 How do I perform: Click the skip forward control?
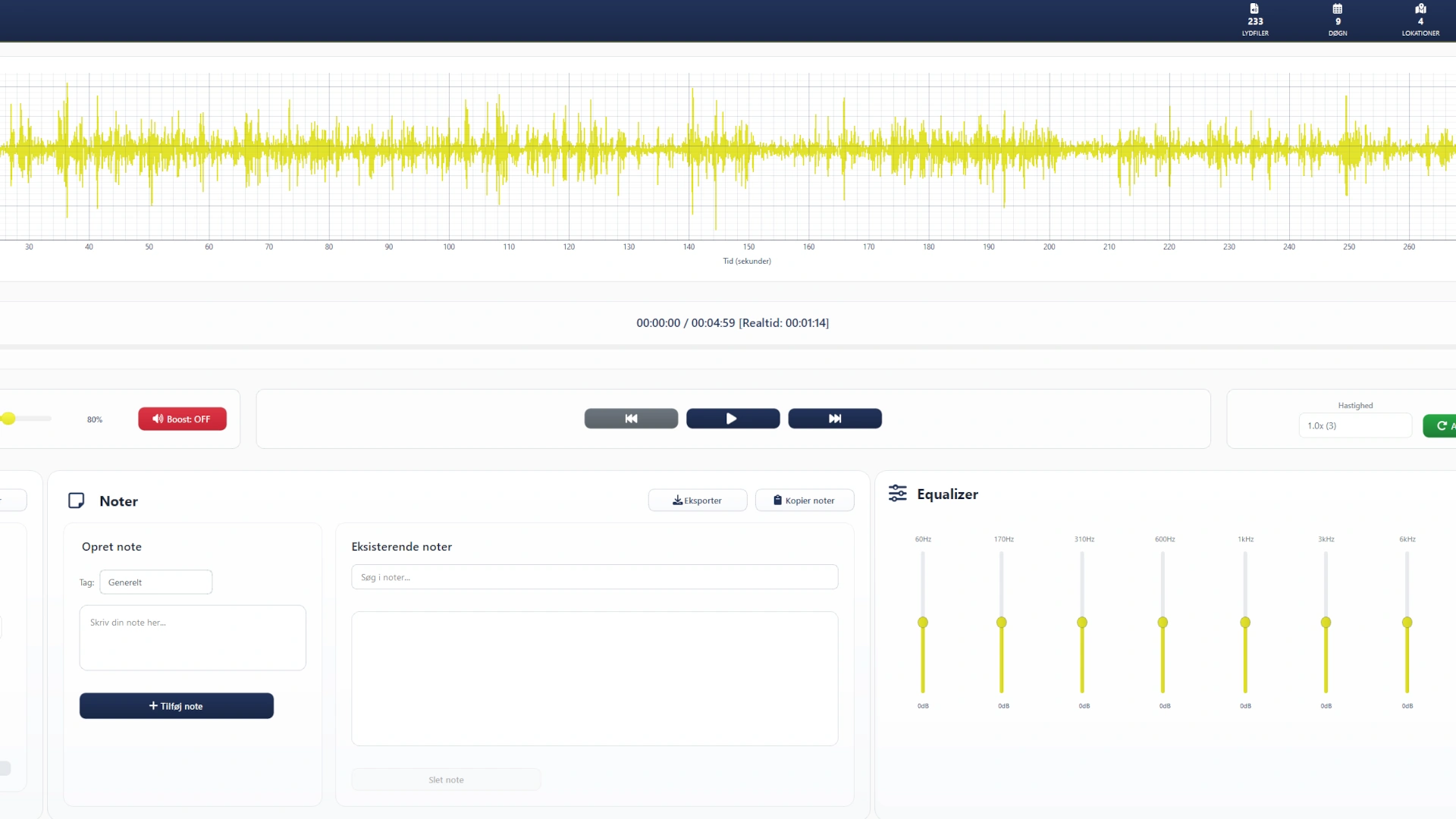point(834,418)
